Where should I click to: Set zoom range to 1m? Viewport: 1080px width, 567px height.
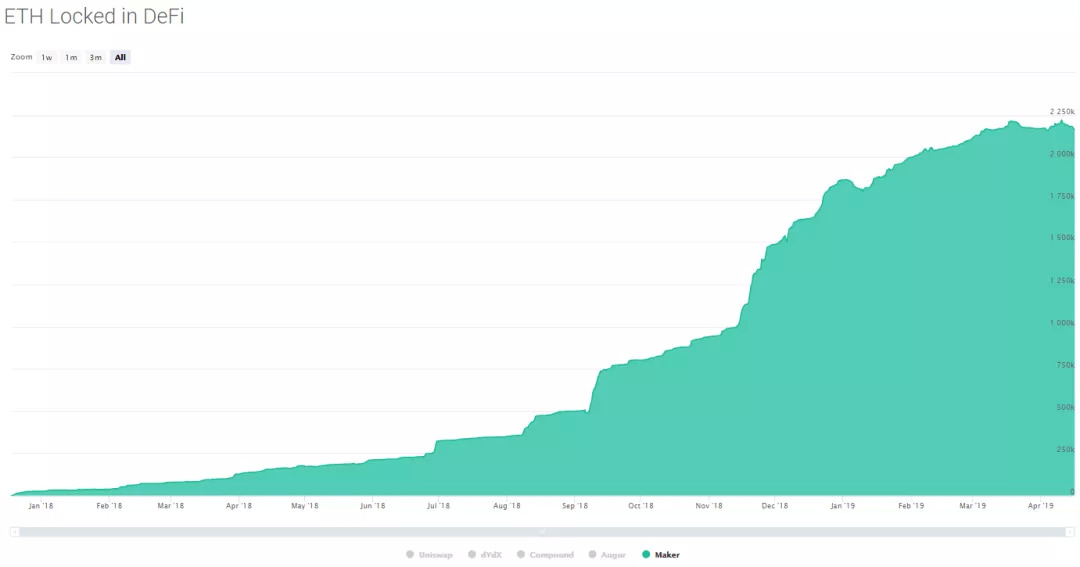pyautogui.click(x=71, y=58)
